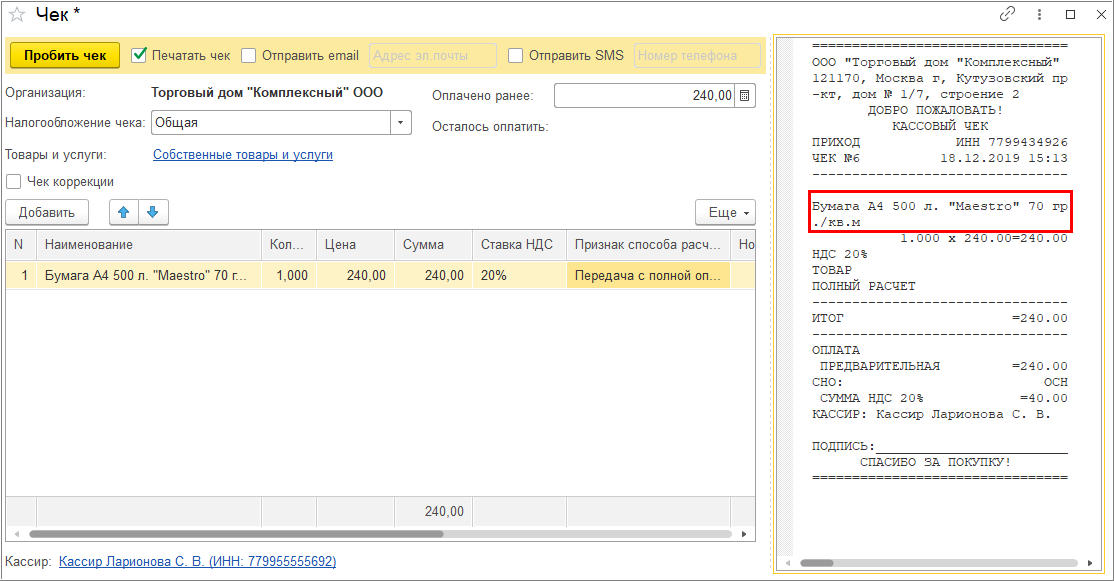This screenshot has height=581, width=1114.
Task: Enable Отправить SMS checkbox
Action: [516, 55]
